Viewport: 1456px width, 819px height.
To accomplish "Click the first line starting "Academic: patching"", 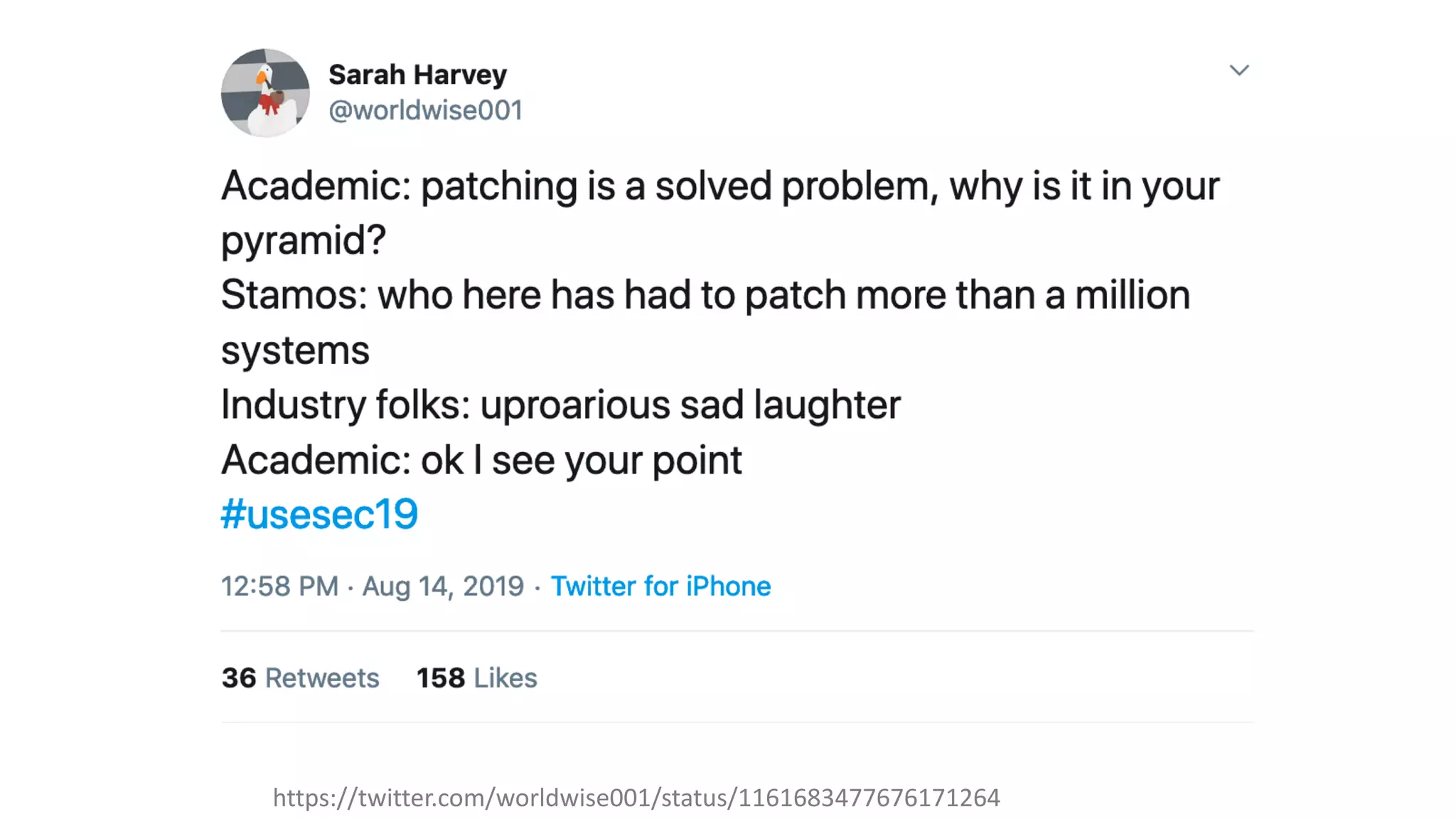I will point(719,186).
